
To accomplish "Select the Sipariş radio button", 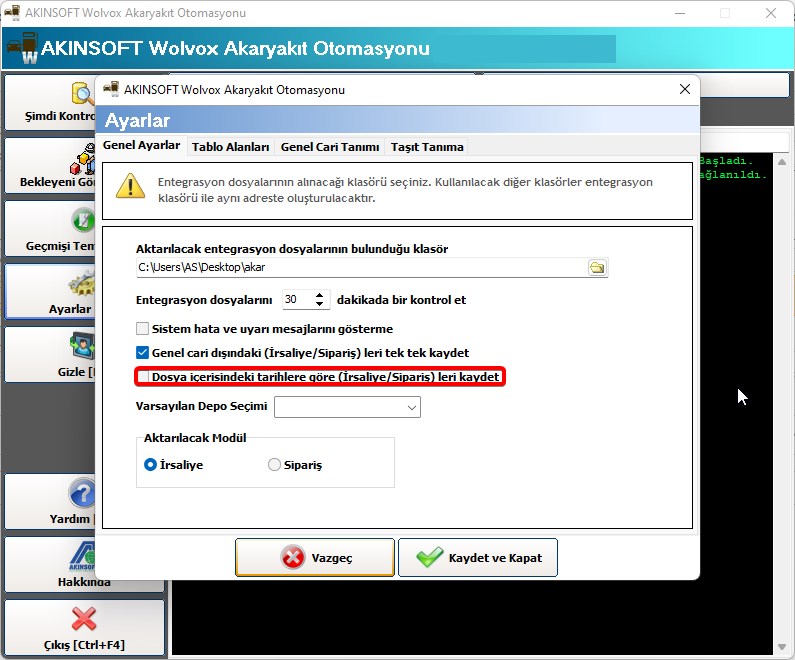I will (274, 464).
